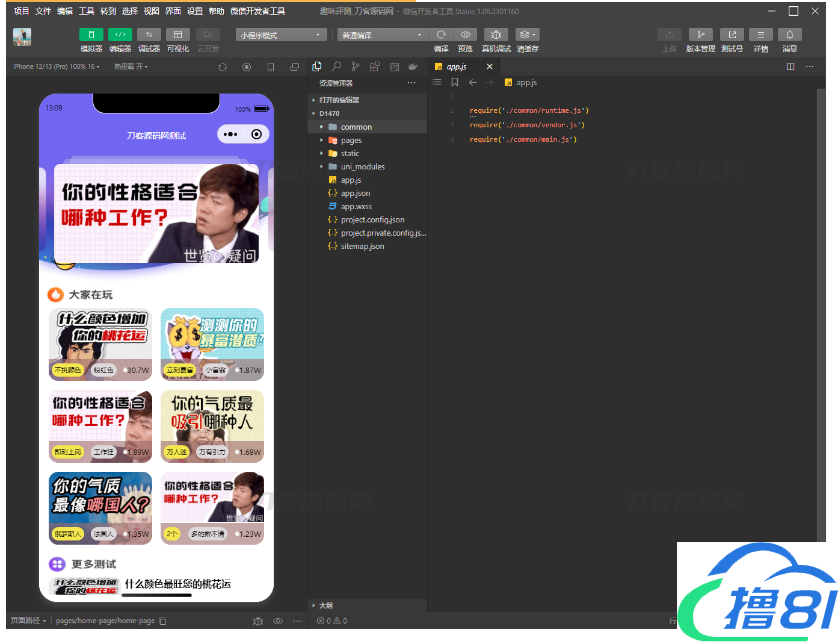This screenshot has width=839, height=642.
Task: Open project.config.json in the file tree
Action: pos(372,219)
